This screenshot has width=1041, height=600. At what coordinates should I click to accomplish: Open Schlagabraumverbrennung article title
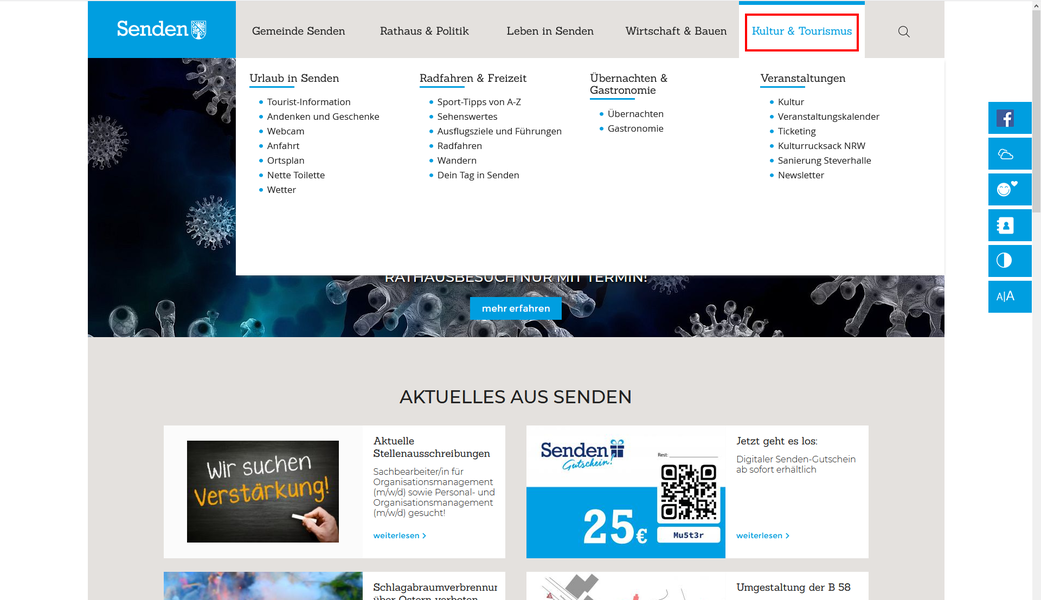point(435,591)
